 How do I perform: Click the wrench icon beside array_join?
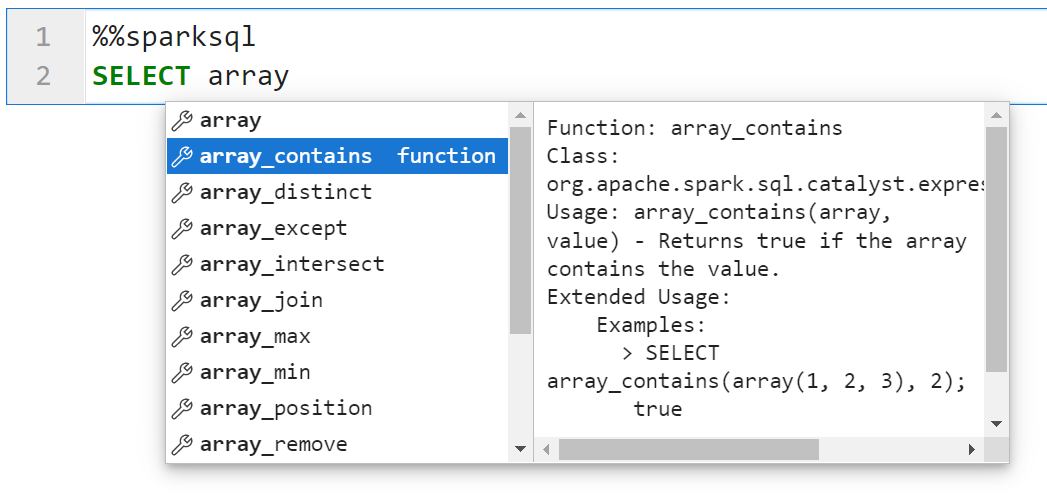tap(182, 301)
